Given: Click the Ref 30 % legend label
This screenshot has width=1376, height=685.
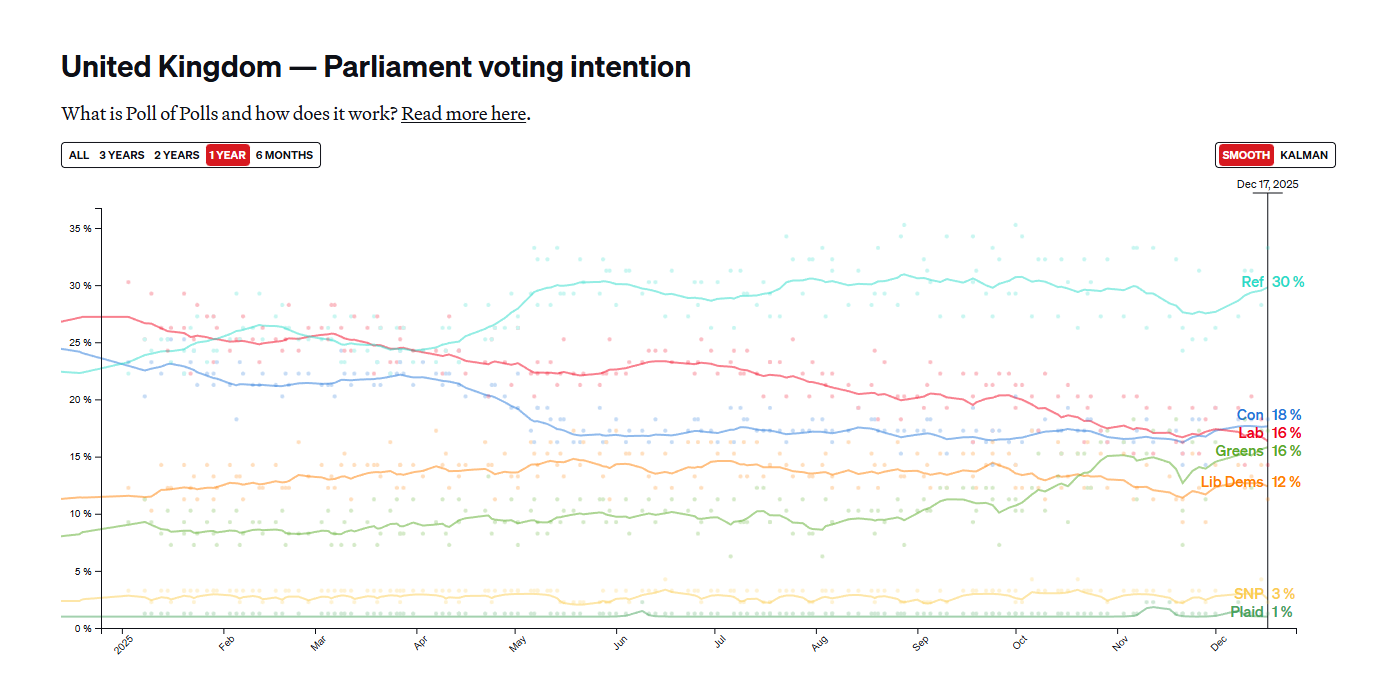Looking at the screenshot, I should click(1272, 282).
